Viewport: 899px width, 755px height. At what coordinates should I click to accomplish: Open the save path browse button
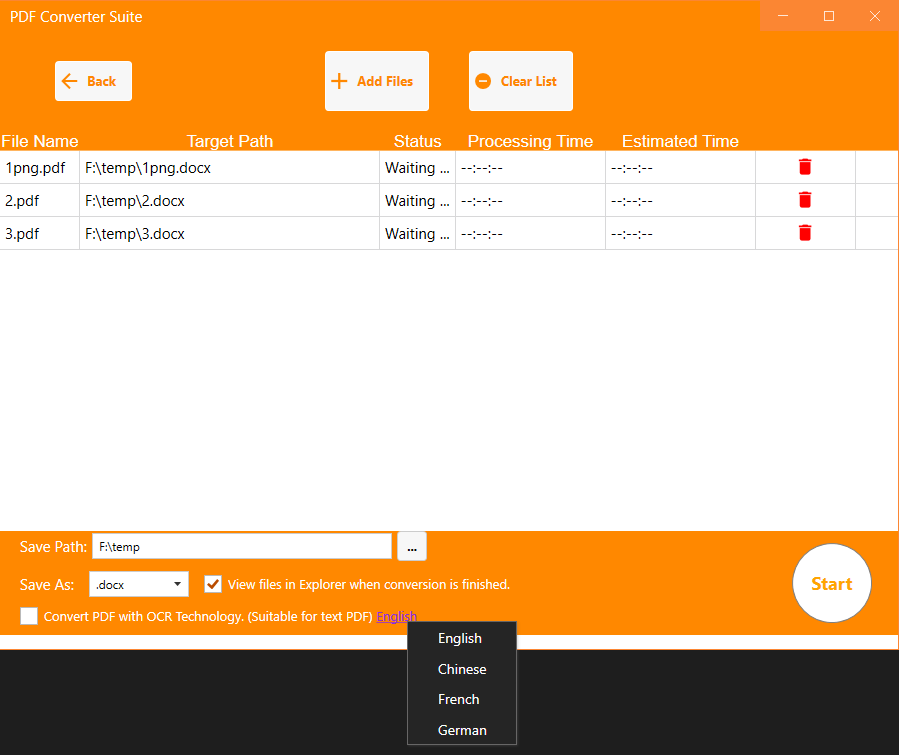tap(411, 546)
